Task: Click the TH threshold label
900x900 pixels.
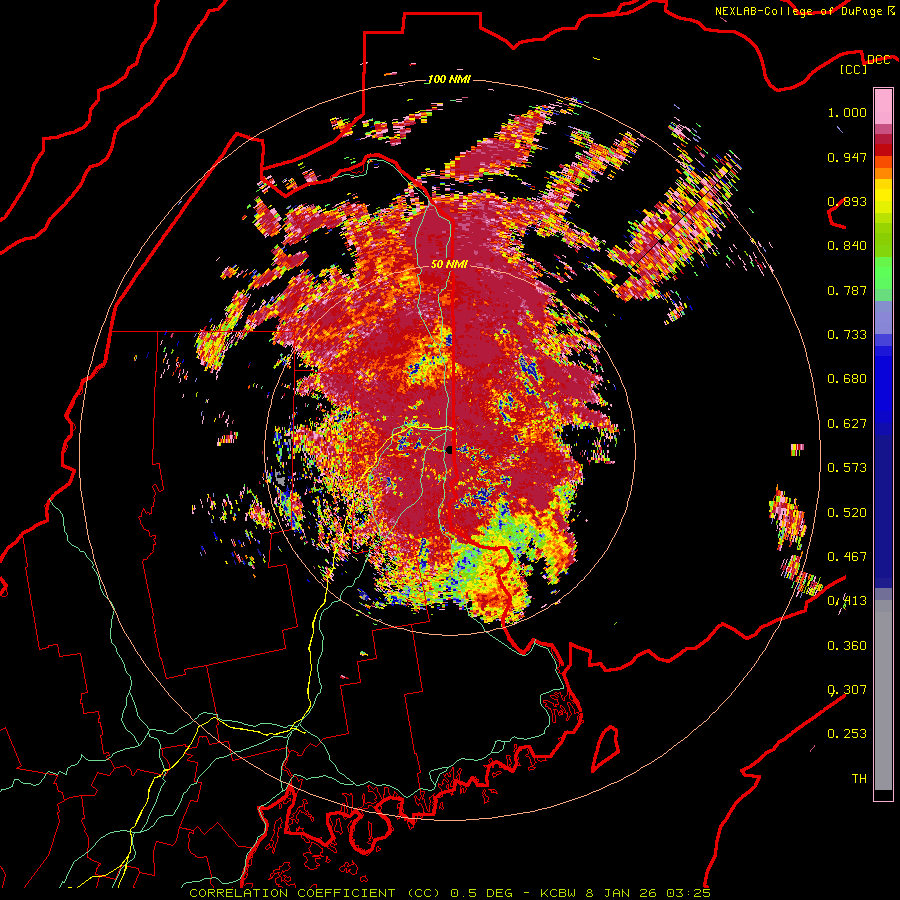Action: point(859,779)
